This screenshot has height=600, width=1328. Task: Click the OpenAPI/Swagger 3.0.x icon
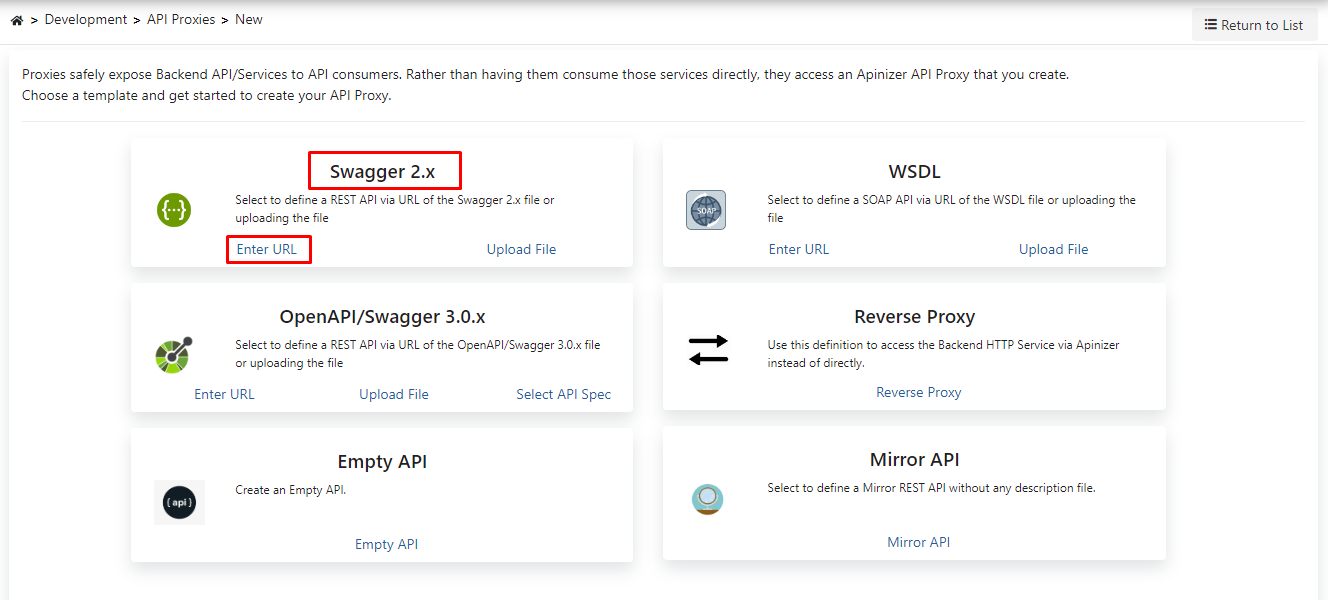click(x=174, y=355)
